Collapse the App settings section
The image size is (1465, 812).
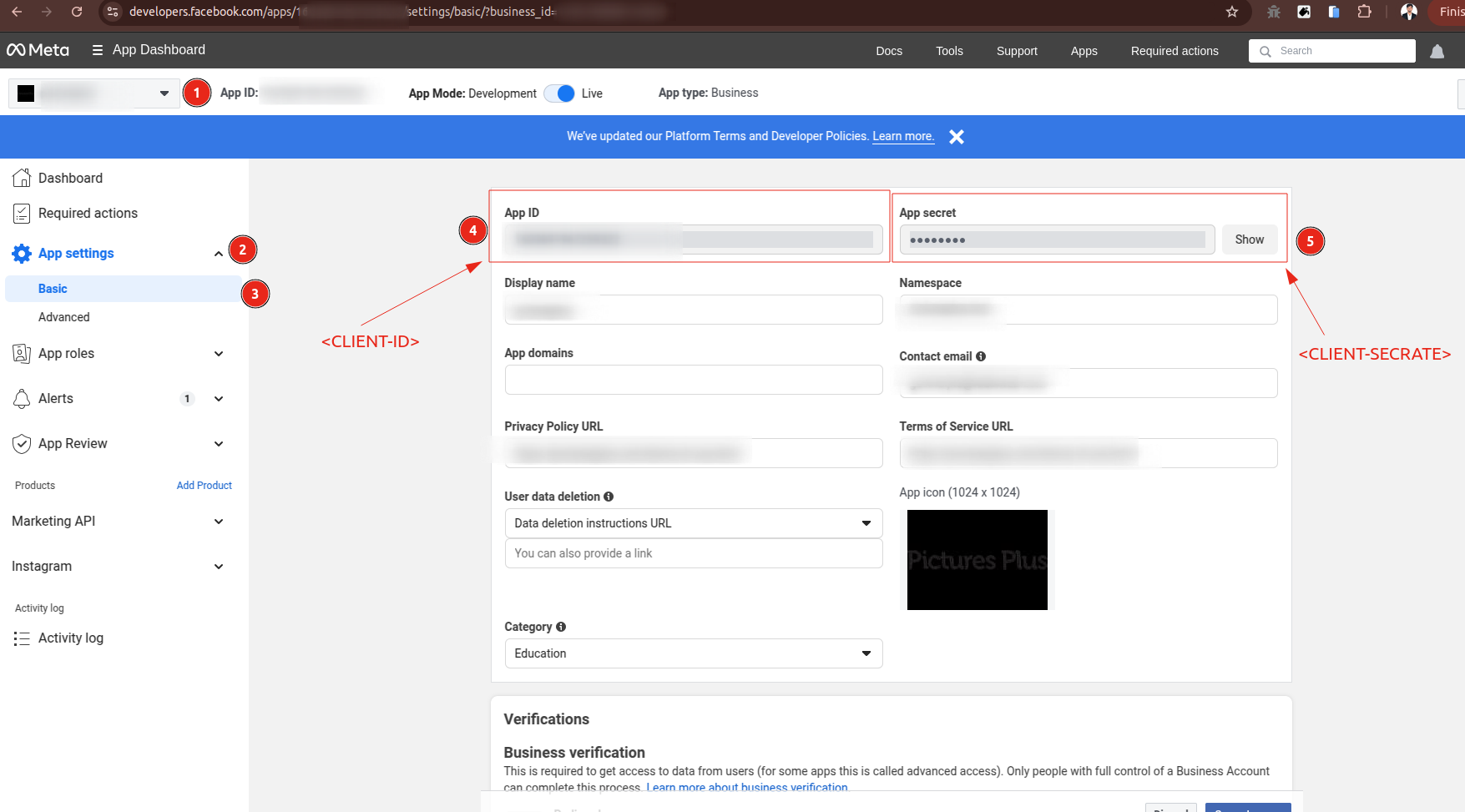coord(219,254)
